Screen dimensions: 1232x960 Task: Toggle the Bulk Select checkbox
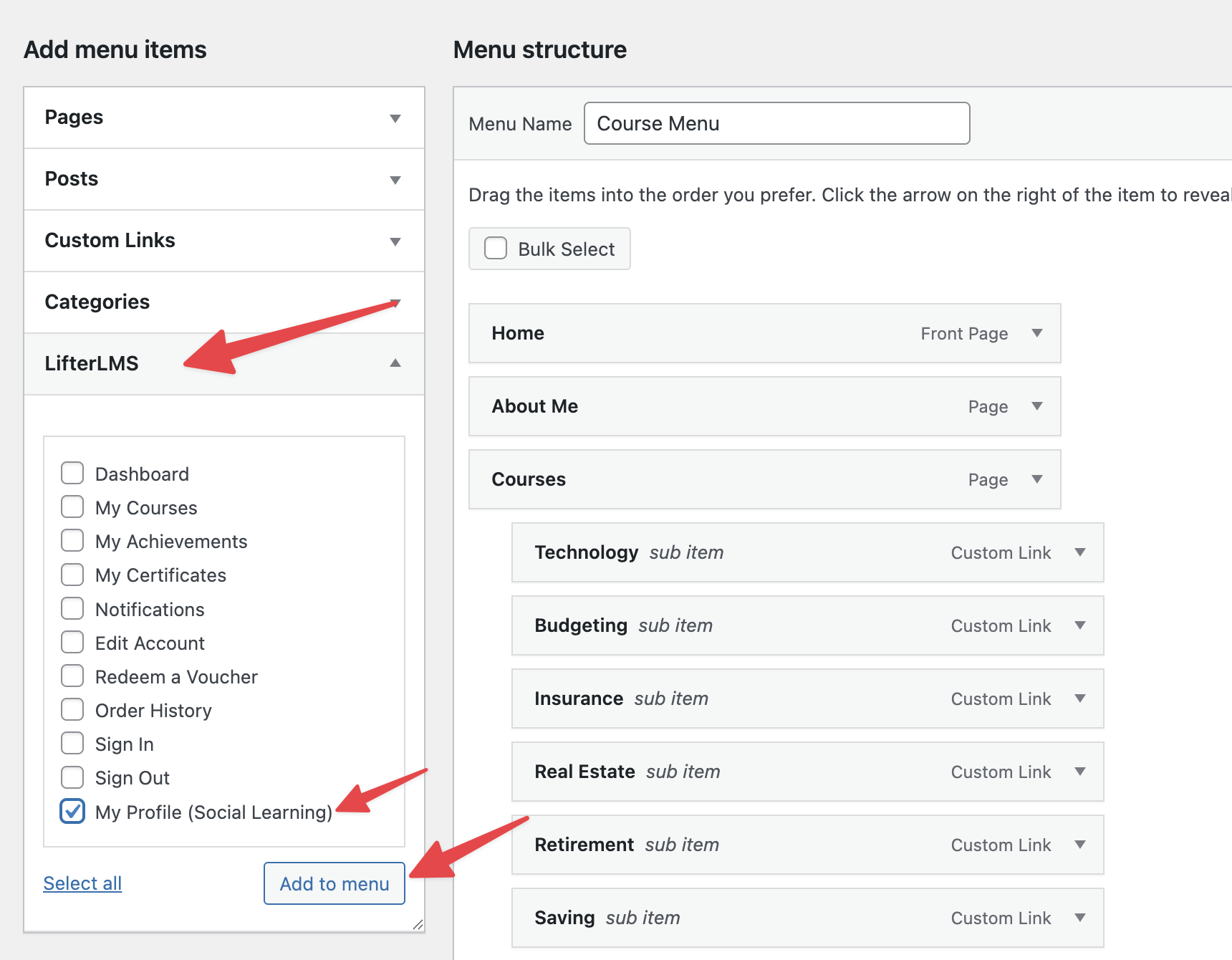tap(496, 249)
